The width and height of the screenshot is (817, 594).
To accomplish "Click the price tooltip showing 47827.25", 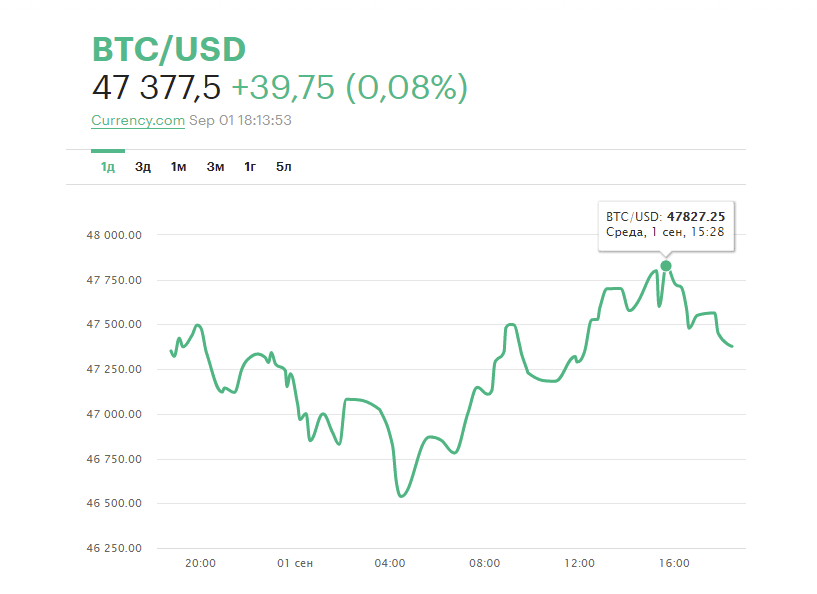I will 667,226.
